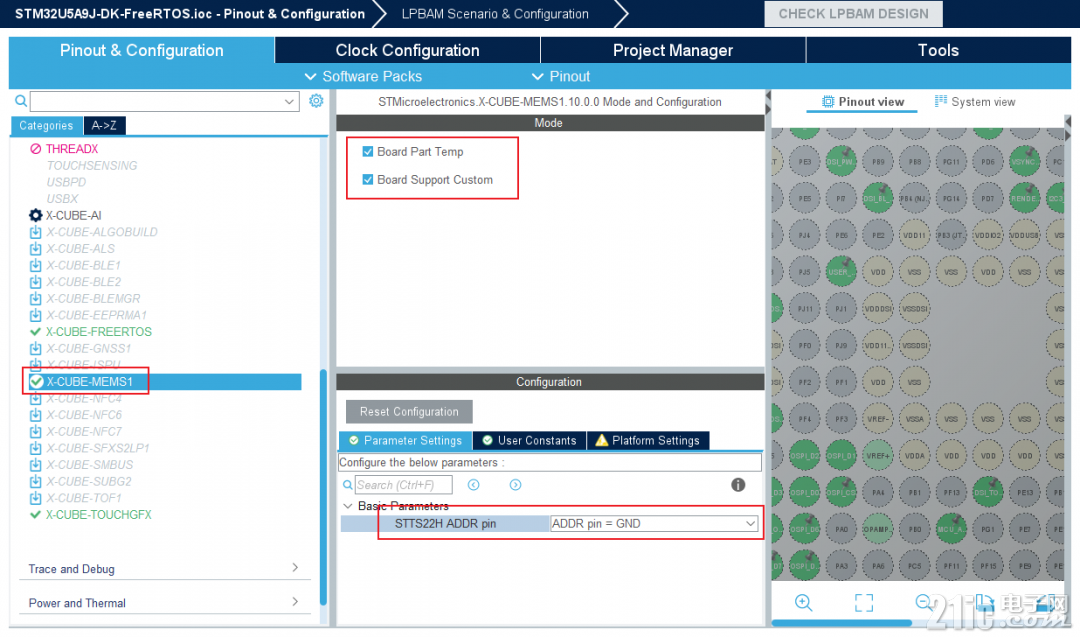This screenshot has width=1080, height=637.
Task: Click the download icon next to X-CUBE-SFXS2LP1
Action: (x=36, y=448)
